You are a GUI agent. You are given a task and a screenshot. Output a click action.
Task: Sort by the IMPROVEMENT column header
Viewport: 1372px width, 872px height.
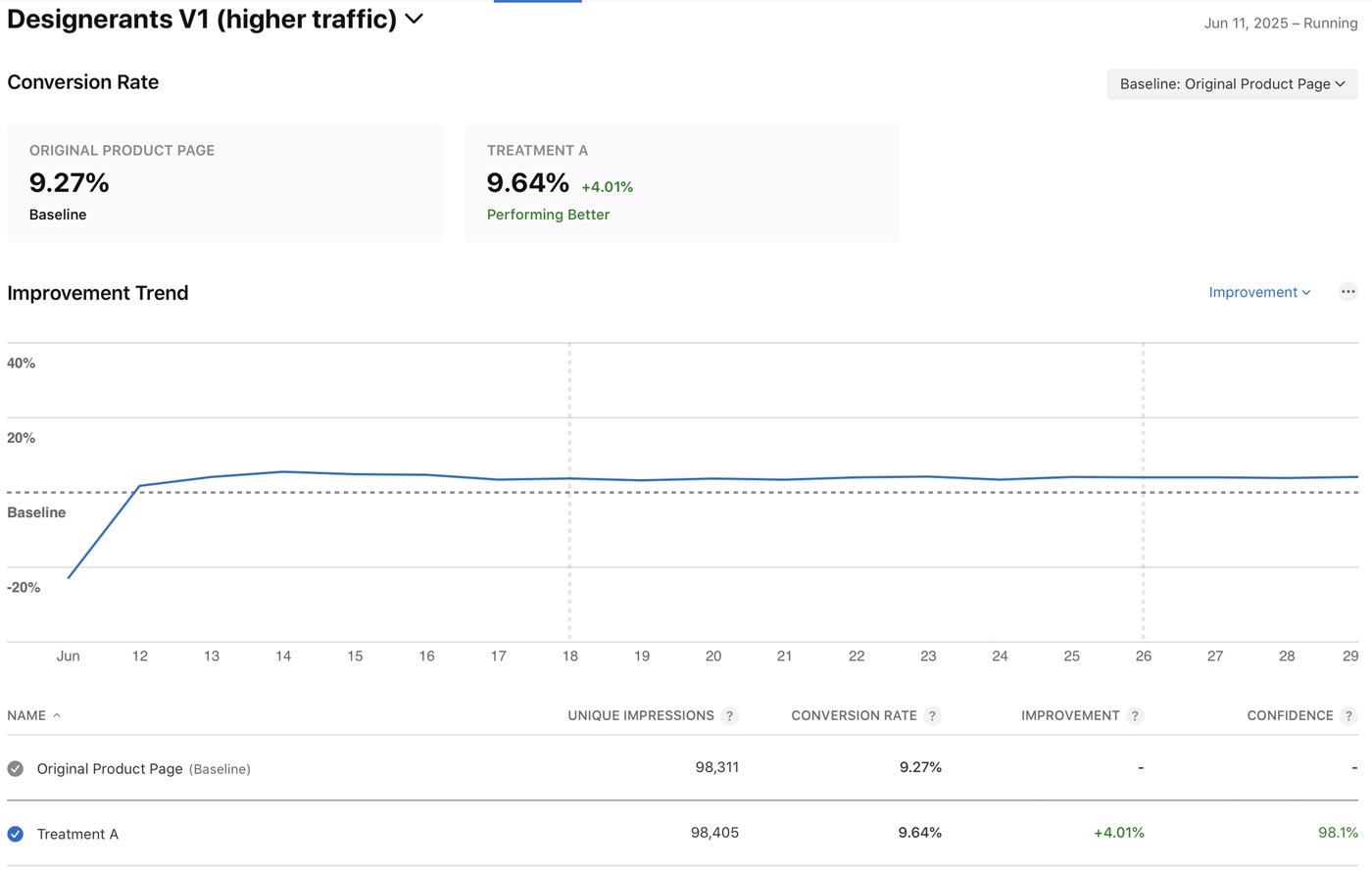click(x=1070, y=716)
